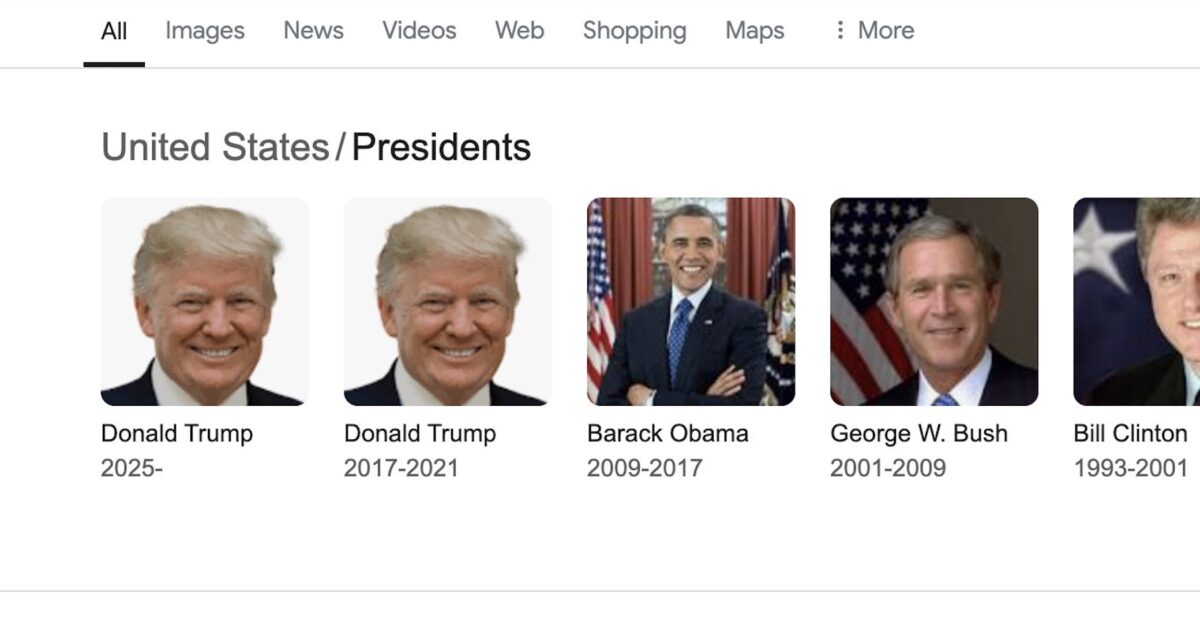The width and height of the screenshot is (1200, 643).
Task: Go to the News tab
Action: point(313,31)
